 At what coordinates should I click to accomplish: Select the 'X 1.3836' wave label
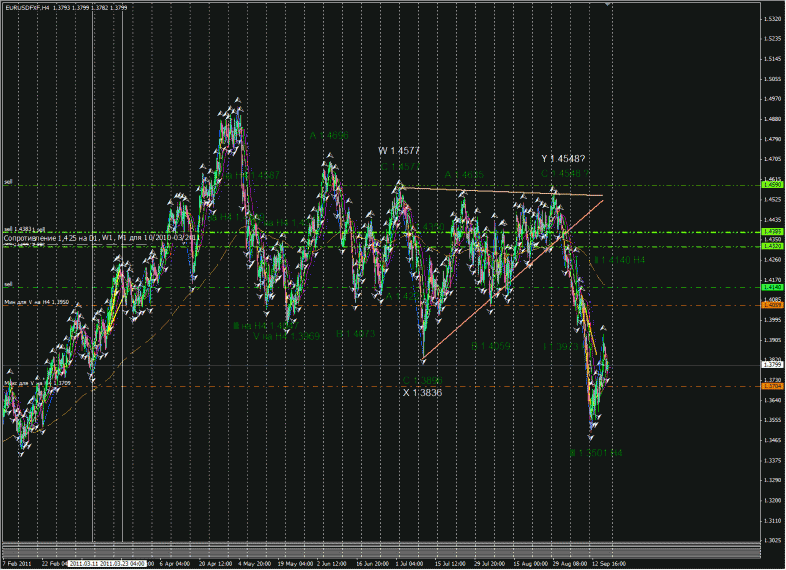(x=422, y=393)
